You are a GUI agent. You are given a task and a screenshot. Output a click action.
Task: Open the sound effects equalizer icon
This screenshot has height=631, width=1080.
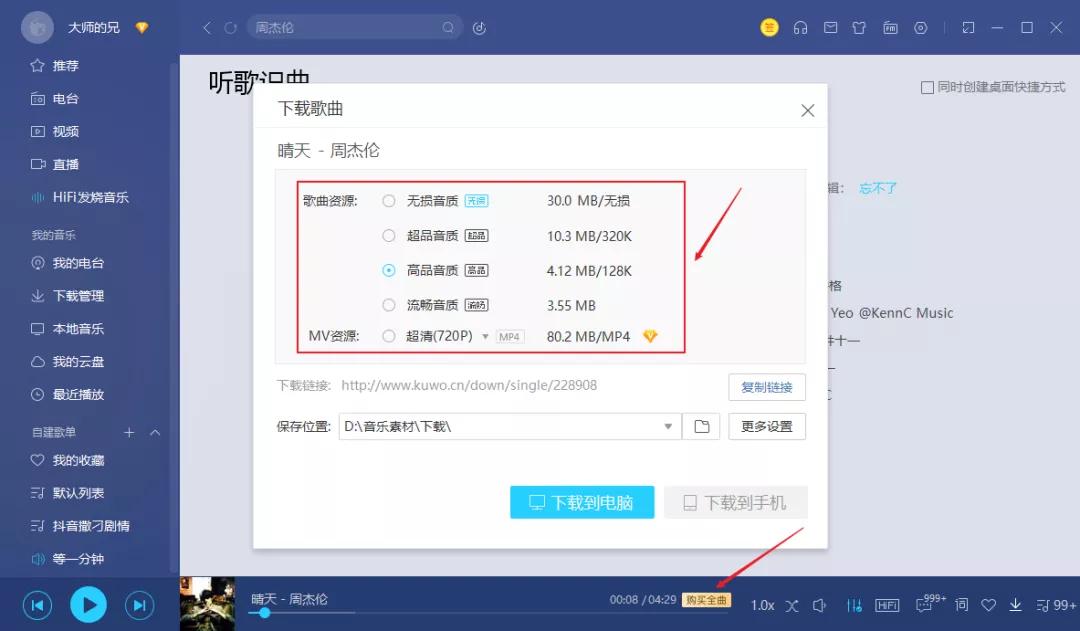tap(854, 605)
